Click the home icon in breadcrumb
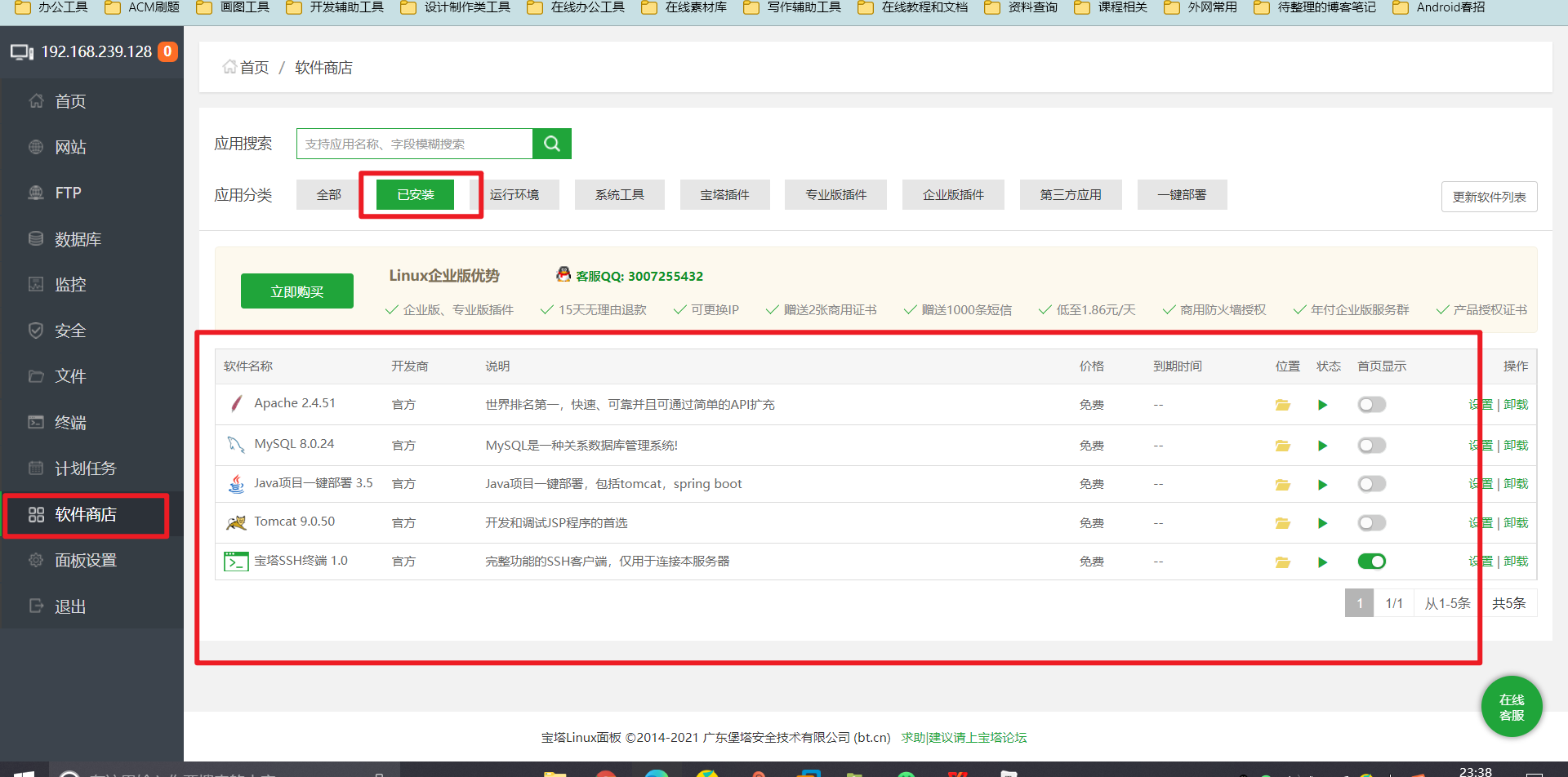 tap(229, 67)
